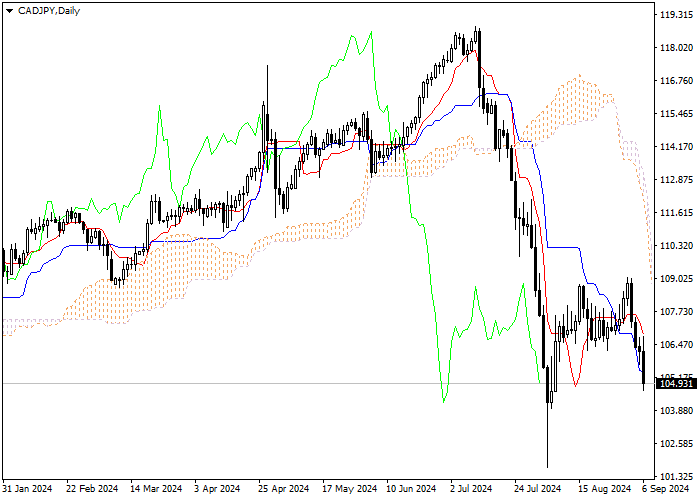Click the current price tag 104.931

coord(676,383)
